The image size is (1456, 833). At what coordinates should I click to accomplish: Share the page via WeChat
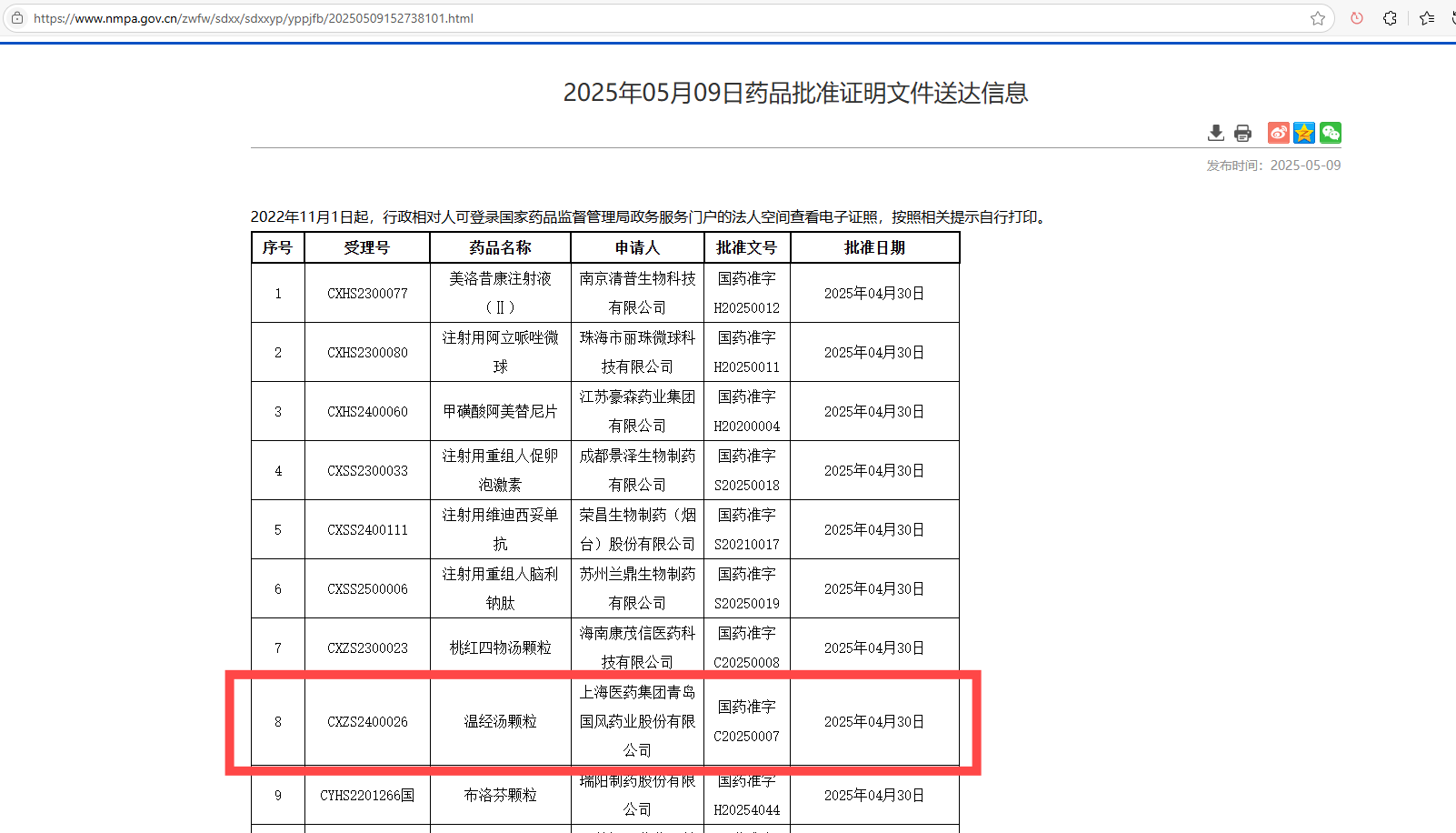(1330, 133)
